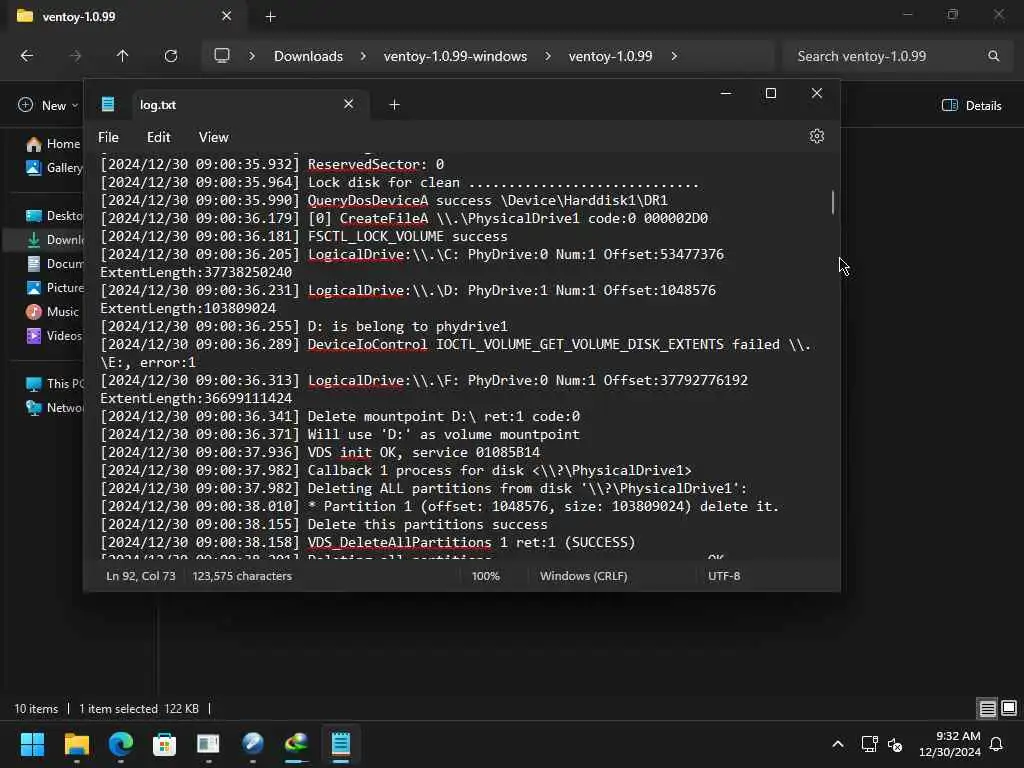
Task: Open the Notepad View menu
Action: (x=214, y=137)
